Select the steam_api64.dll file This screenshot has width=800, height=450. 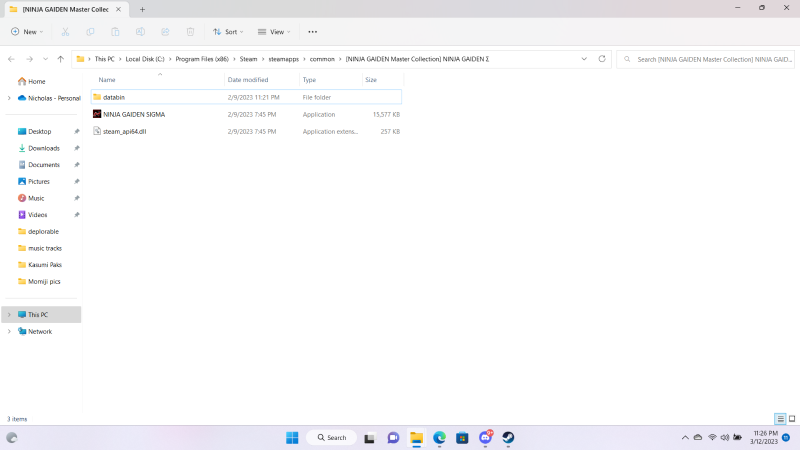pyautogui.click(x=246, y=132)
